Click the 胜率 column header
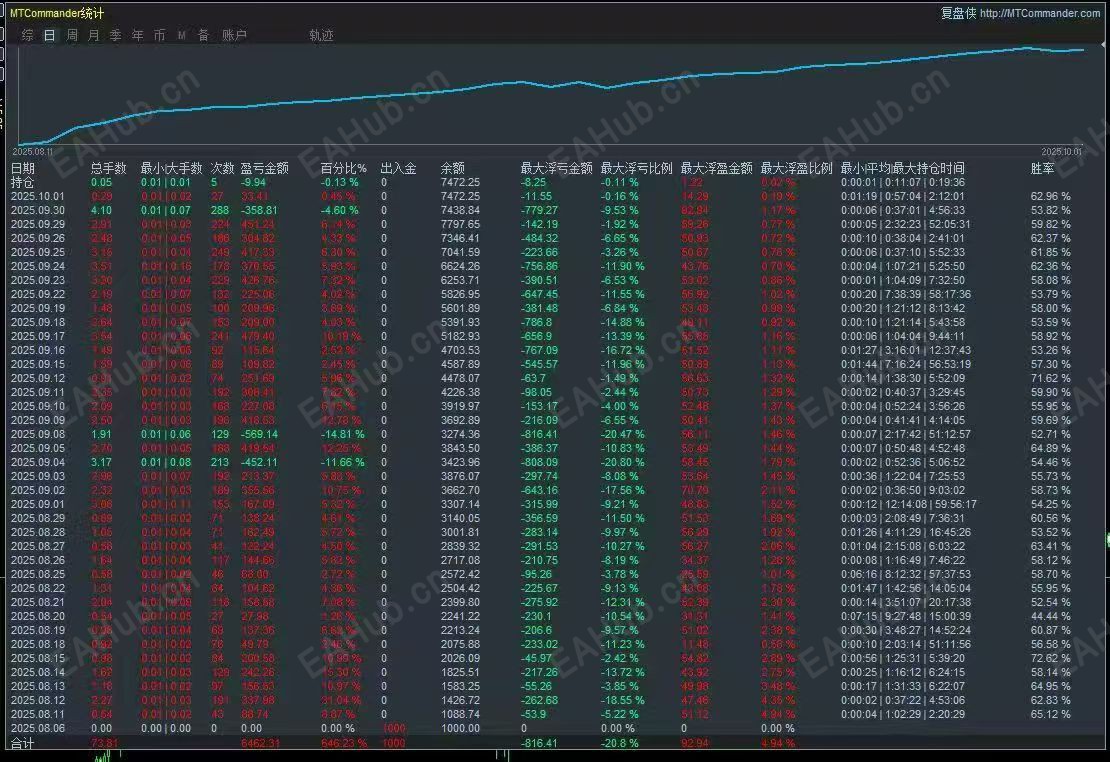This screenshot has width=1110, height=762. coord(1043,169)
